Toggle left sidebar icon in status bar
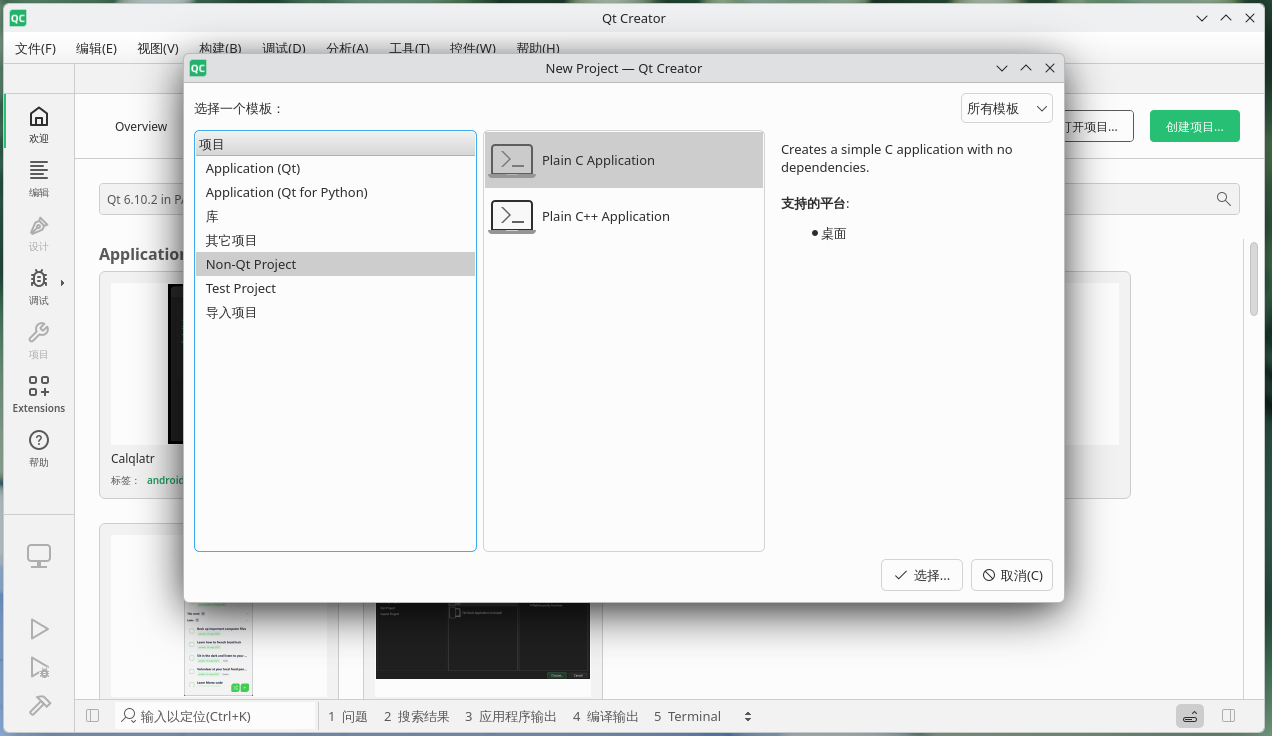This screenshot has height=736, width=1272. 93,716
